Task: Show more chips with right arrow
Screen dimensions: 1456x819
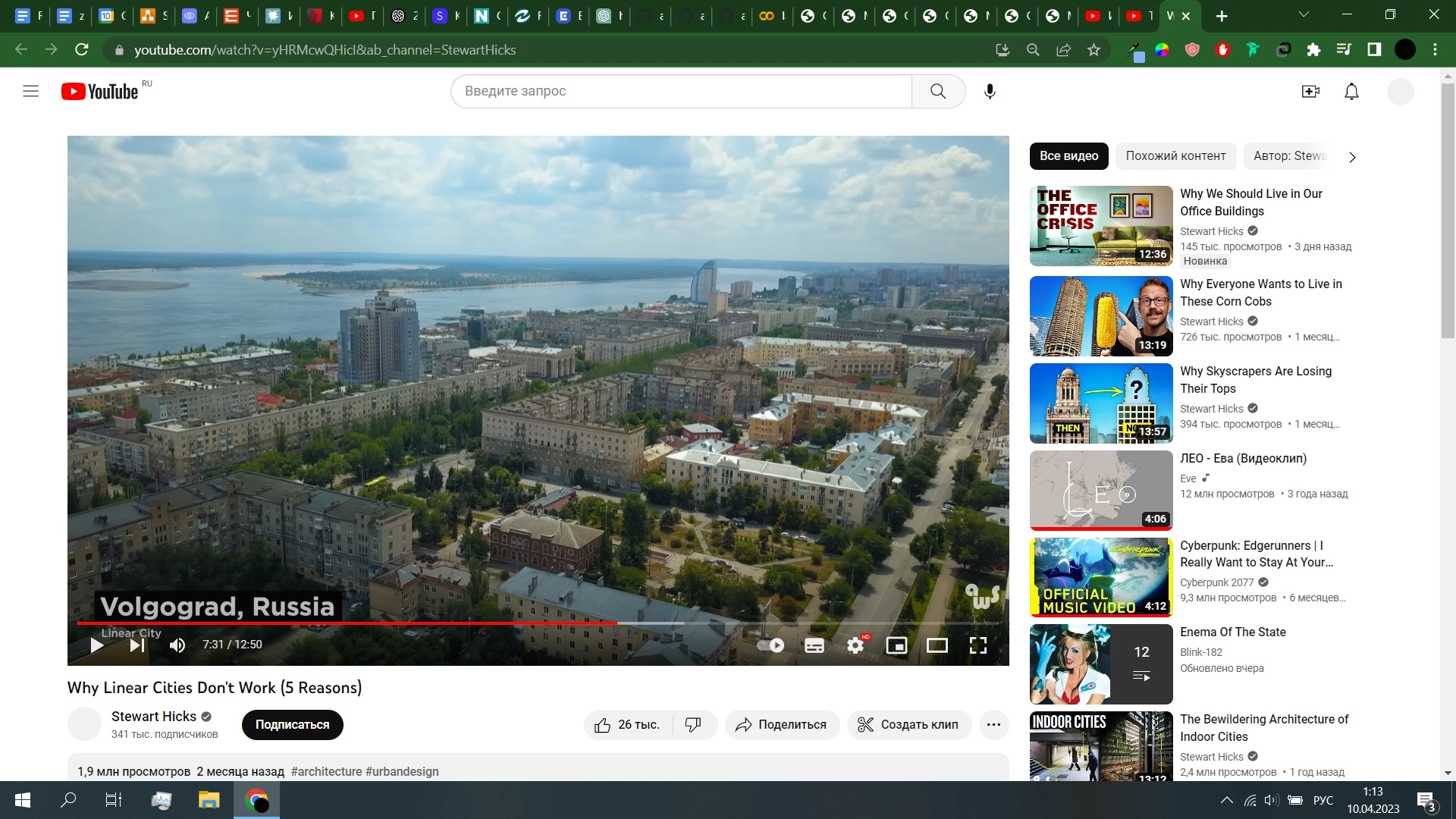Action: pyautogui.click(x=1352, y=157)
